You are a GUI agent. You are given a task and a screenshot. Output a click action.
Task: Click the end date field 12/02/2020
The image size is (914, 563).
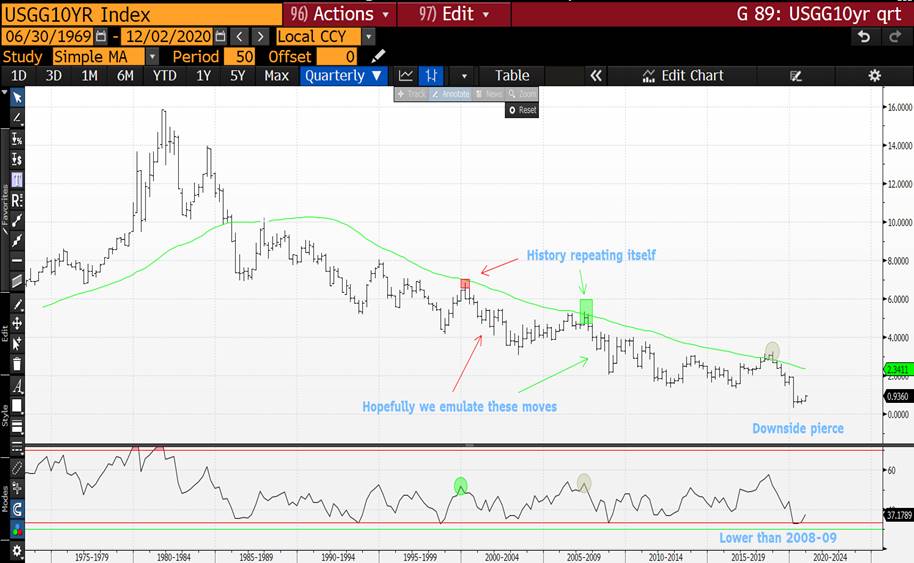[x=168, y=37]
